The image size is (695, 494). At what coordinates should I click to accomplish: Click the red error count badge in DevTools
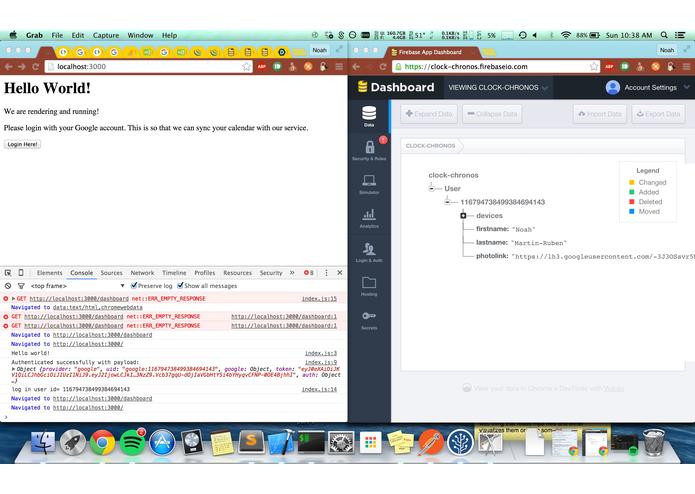coord(308,273)
